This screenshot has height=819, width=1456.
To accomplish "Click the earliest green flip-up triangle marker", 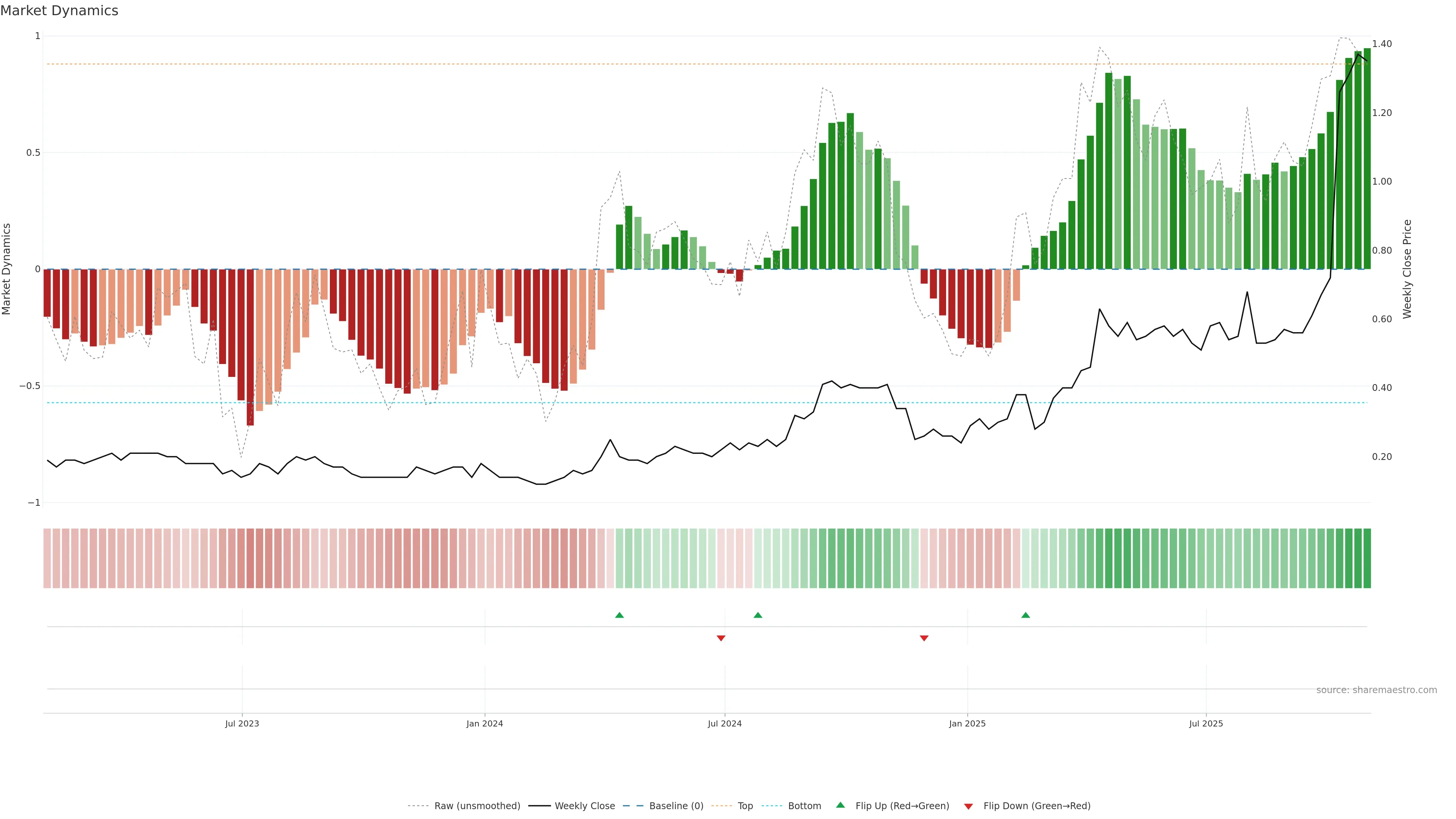I will 620,615.
